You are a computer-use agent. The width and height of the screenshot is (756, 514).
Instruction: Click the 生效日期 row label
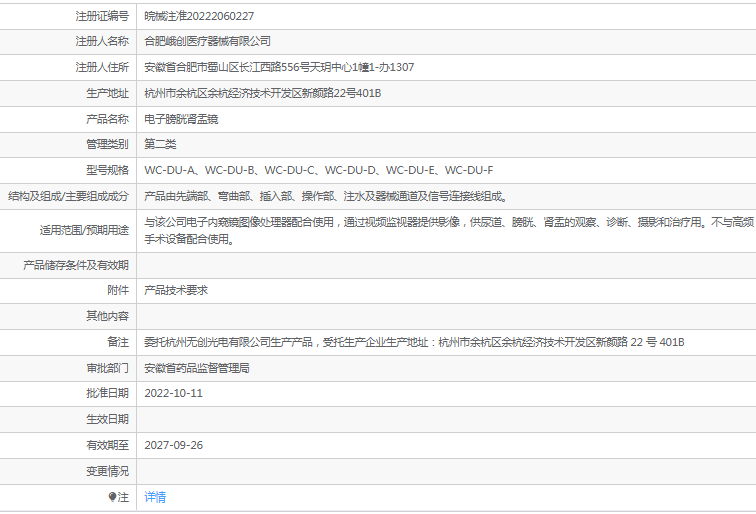108,419
